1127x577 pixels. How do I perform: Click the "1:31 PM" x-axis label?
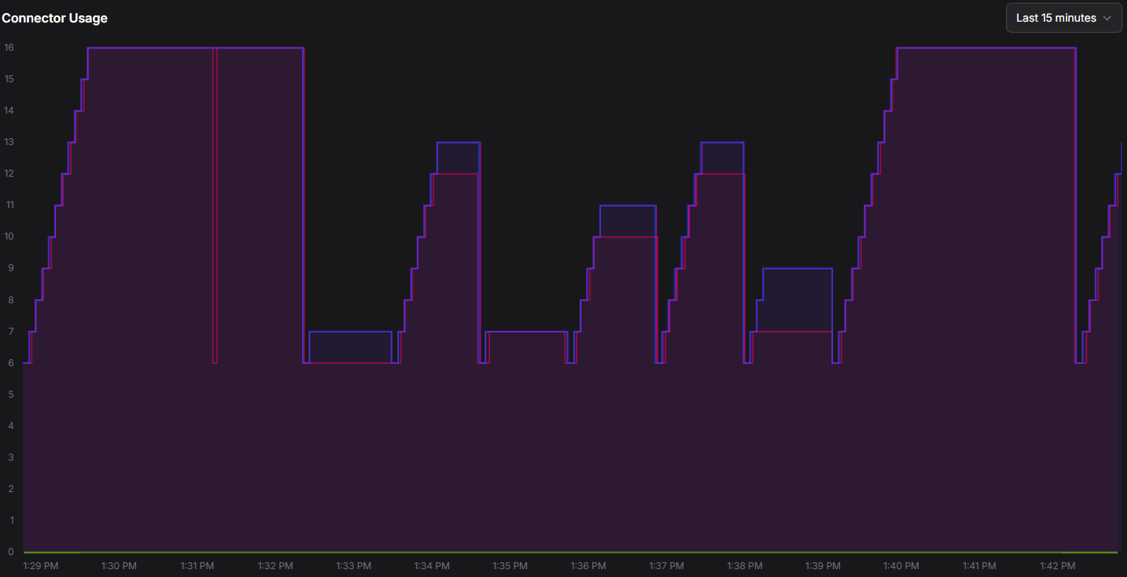[x=197, y=566]
